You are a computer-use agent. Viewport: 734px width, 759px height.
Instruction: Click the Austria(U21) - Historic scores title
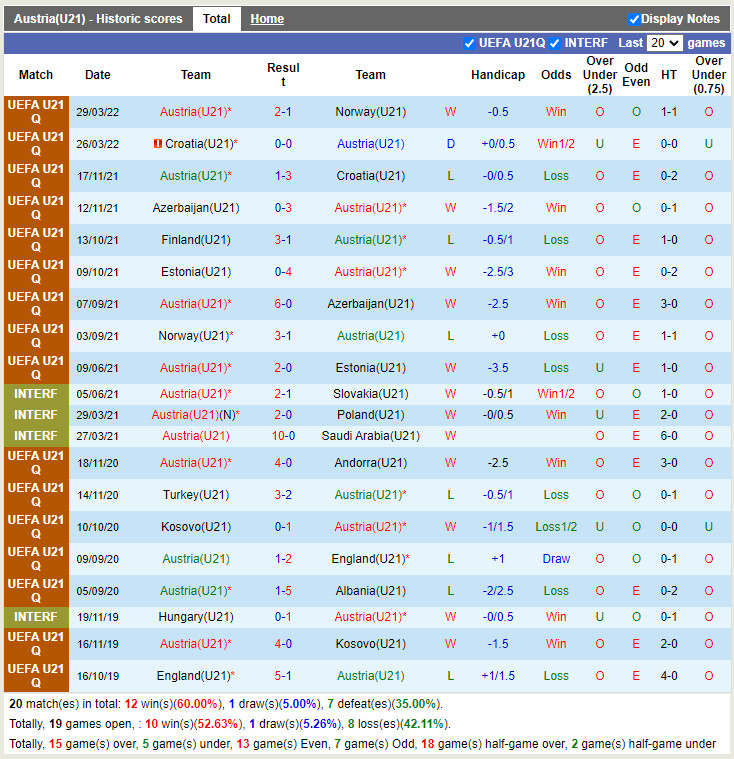(x=98, y=19)
